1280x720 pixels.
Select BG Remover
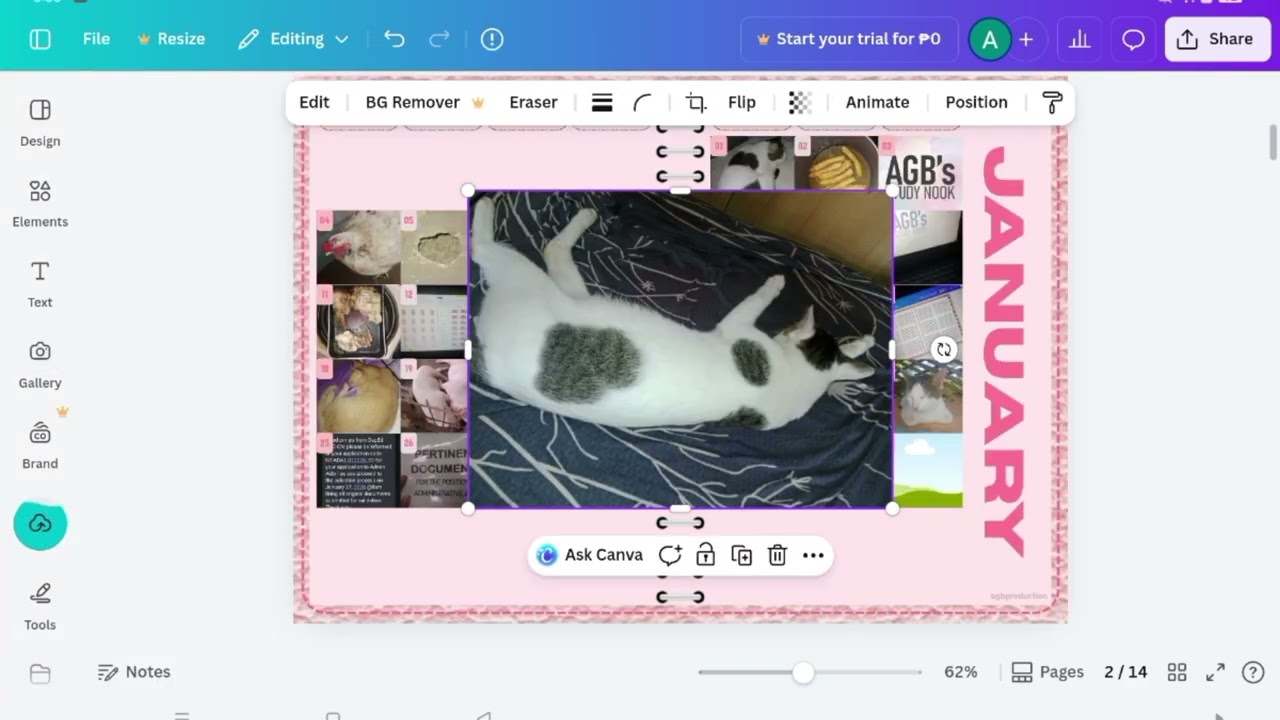(x=425, y=102)
